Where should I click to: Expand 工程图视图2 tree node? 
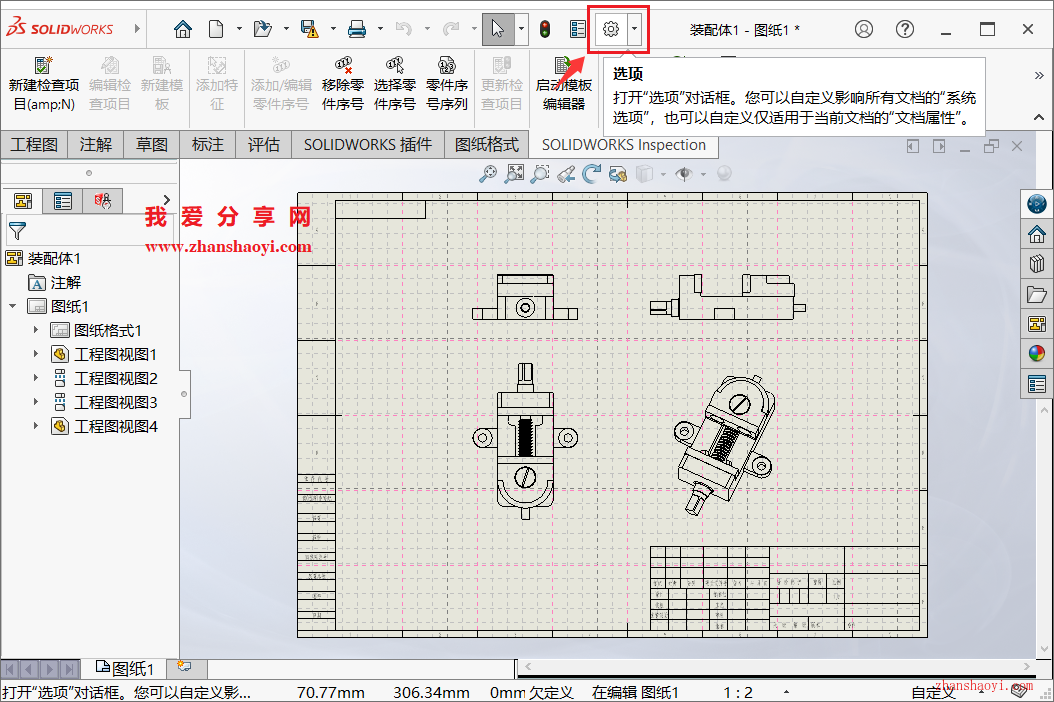[x=36, y=378]
